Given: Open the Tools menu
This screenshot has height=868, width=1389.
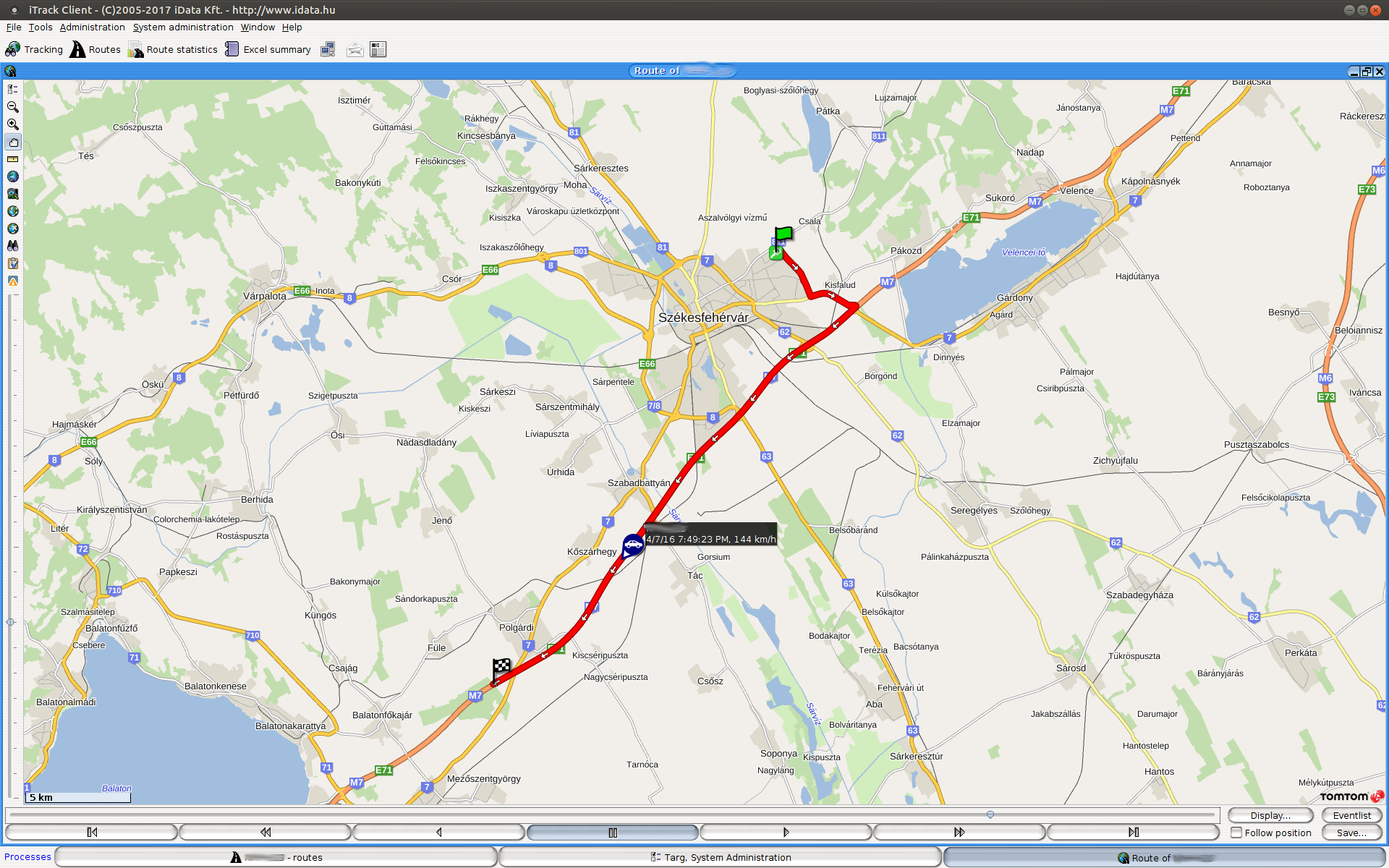Looking at the screenshot, I should [x=41, y=27].
